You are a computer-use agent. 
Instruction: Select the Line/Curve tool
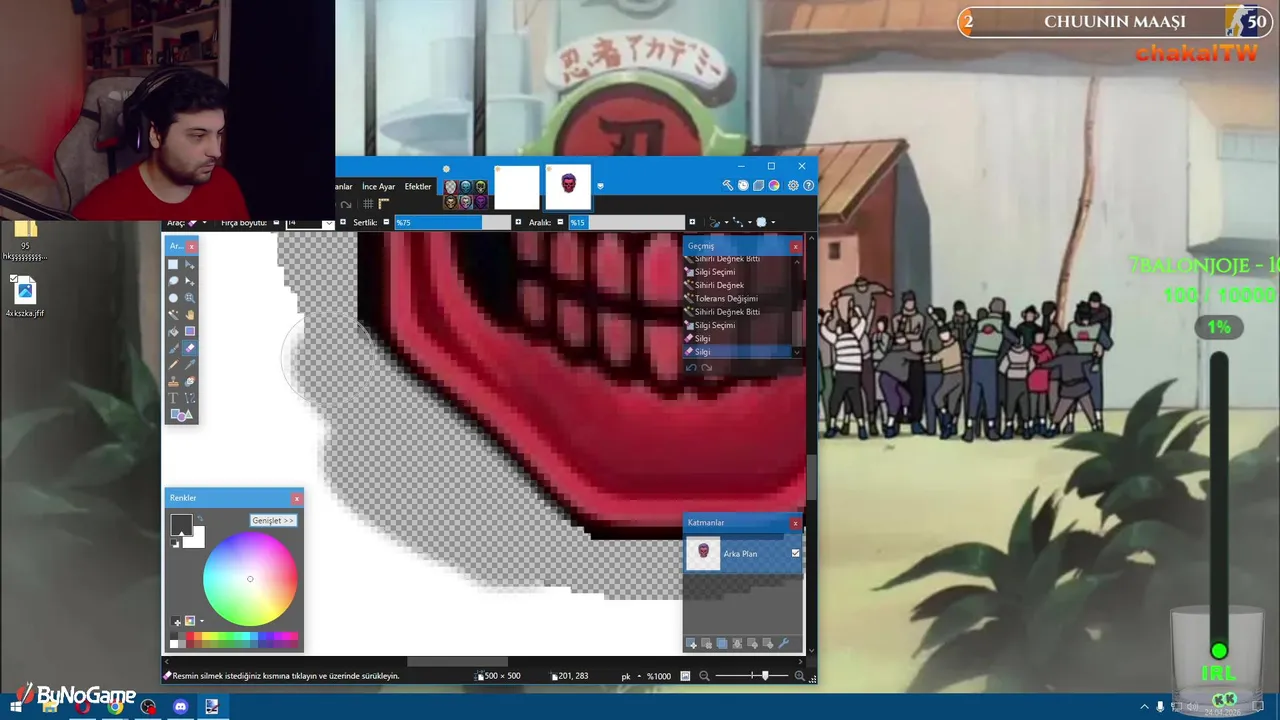coord(190,398)
